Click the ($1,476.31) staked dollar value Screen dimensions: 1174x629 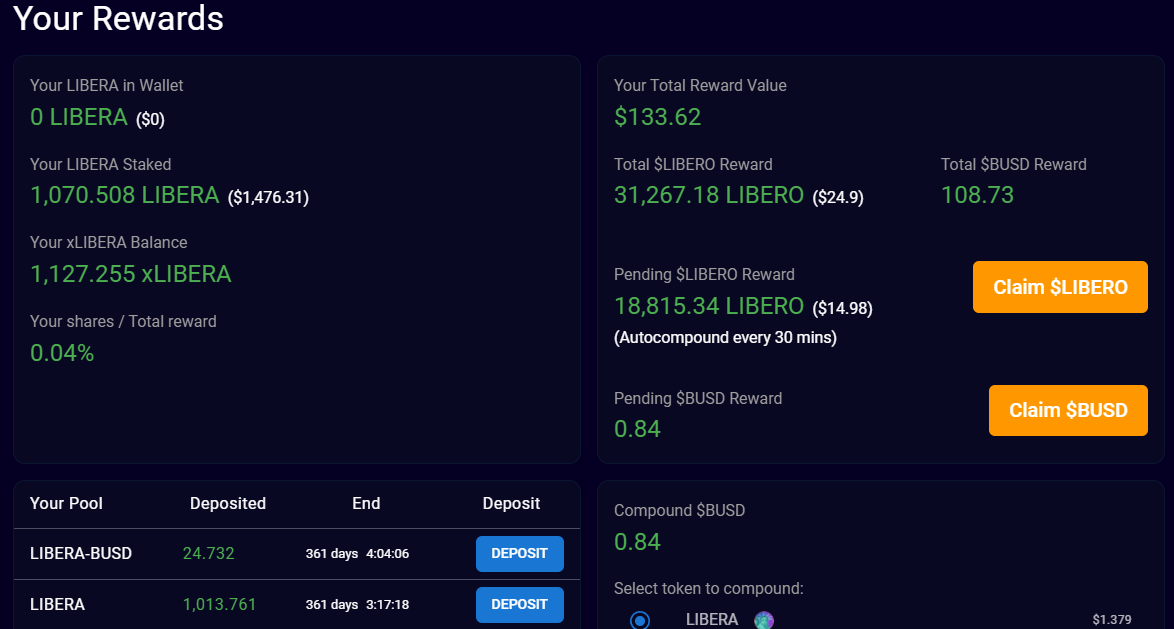[268, 198]
